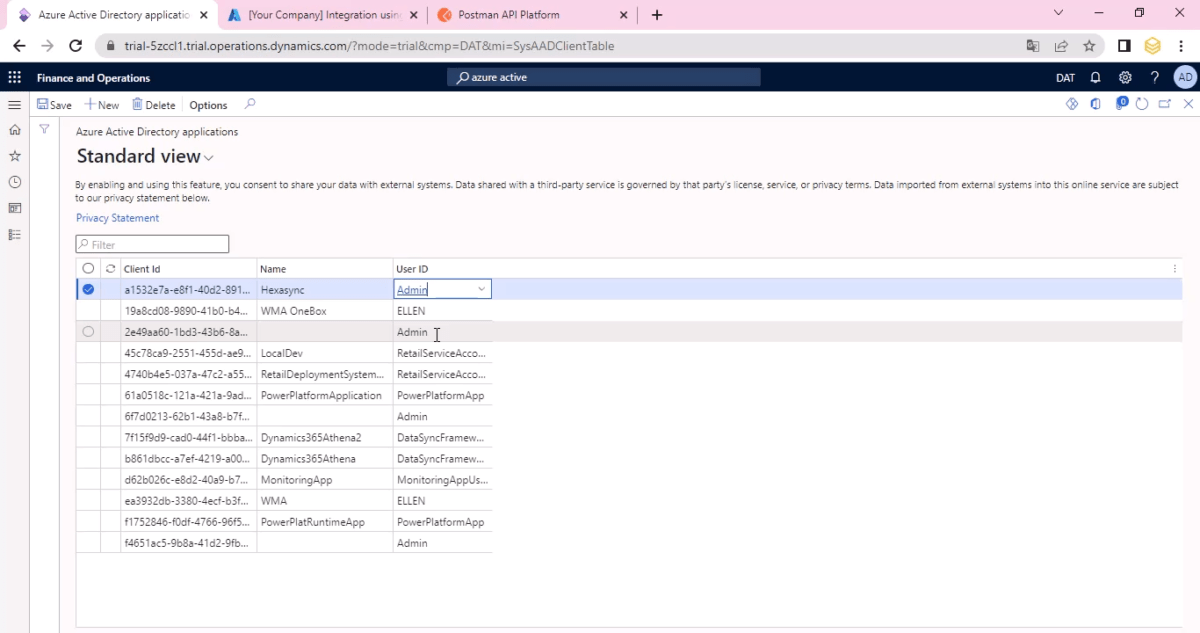
Task: Click the RetailDeploymentSystem name cell
Action: tap(325, 374)
